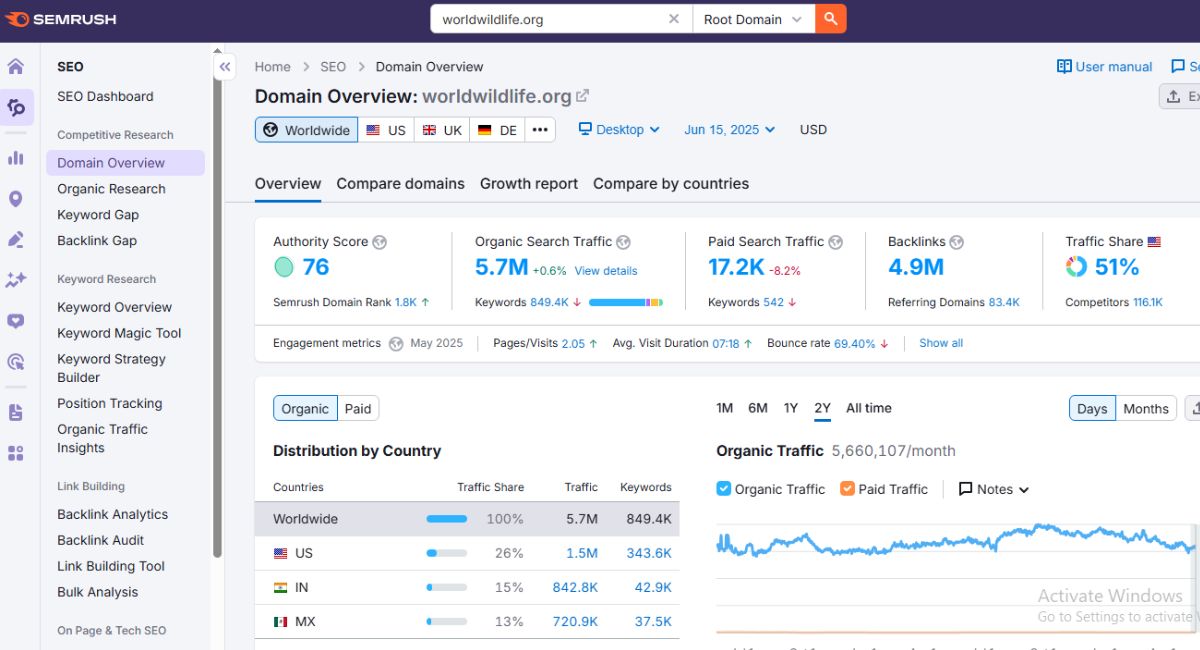1200x650 pixels.
Task: Click the Referring Domains 83.4K value
Action: (x=1004, y=302)
